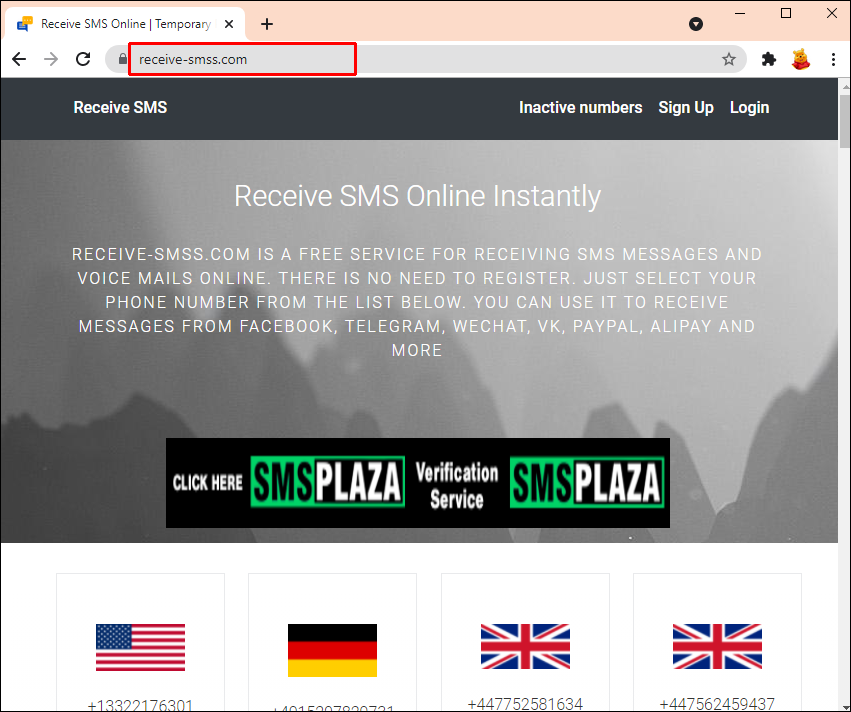Click the vertical page scrollbar
The height and width of the screenshot is (712, 851).
point(844,122)
